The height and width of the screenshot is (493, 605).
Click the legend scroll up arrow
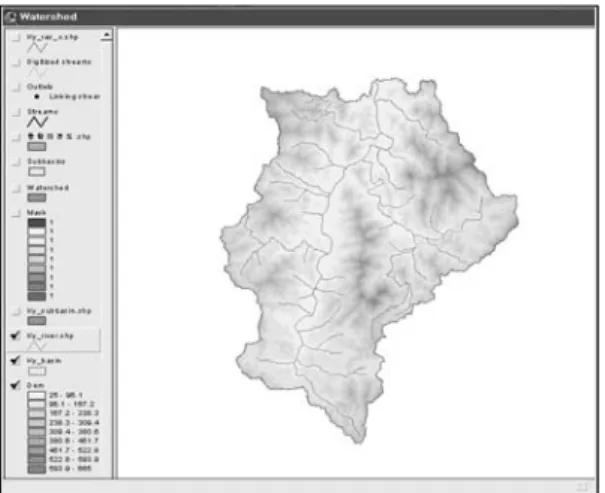tap(106, 35)
